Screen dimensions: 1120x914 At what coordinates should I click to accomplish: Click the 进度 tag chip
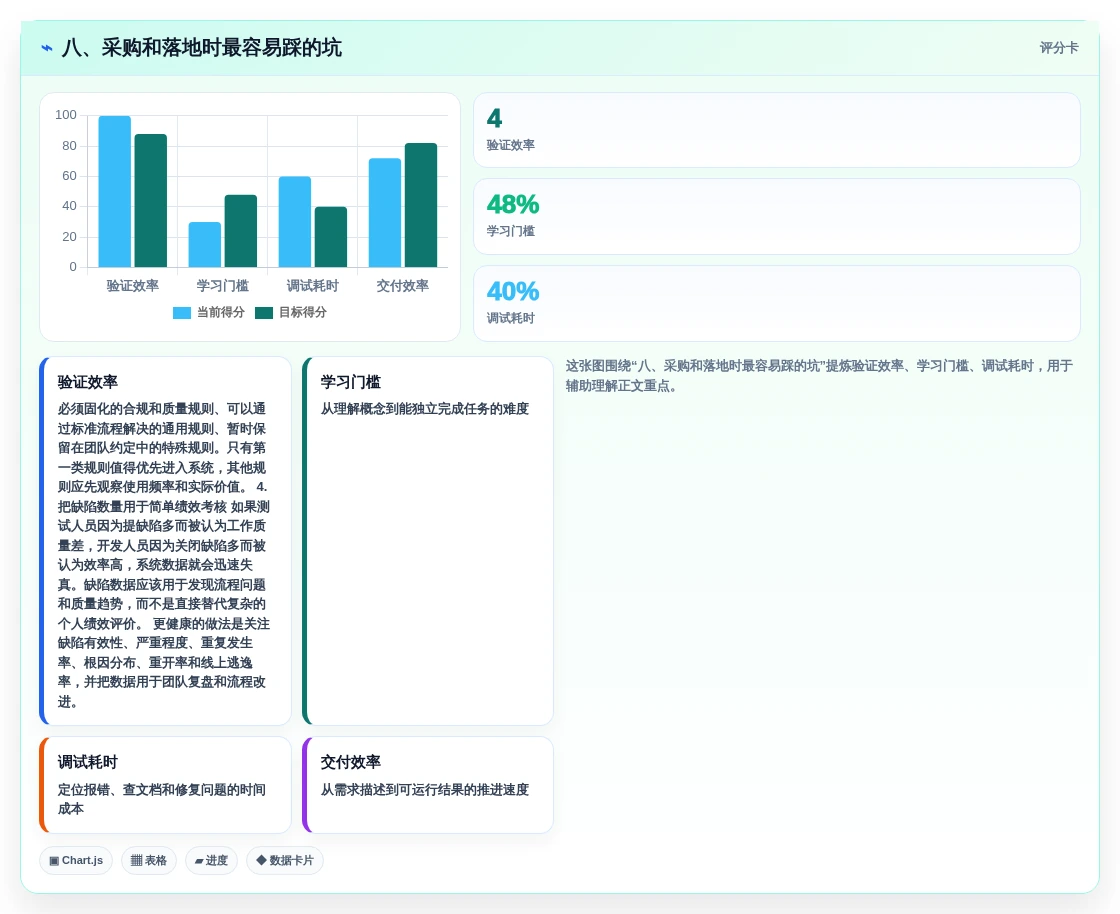point(211,860)
